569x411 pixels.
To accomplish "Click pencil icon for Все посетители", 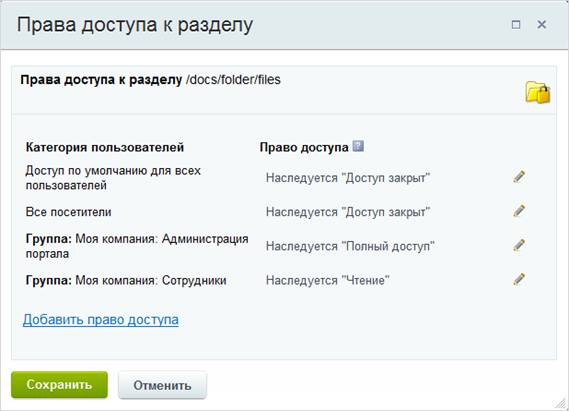I will pos(519,211).
